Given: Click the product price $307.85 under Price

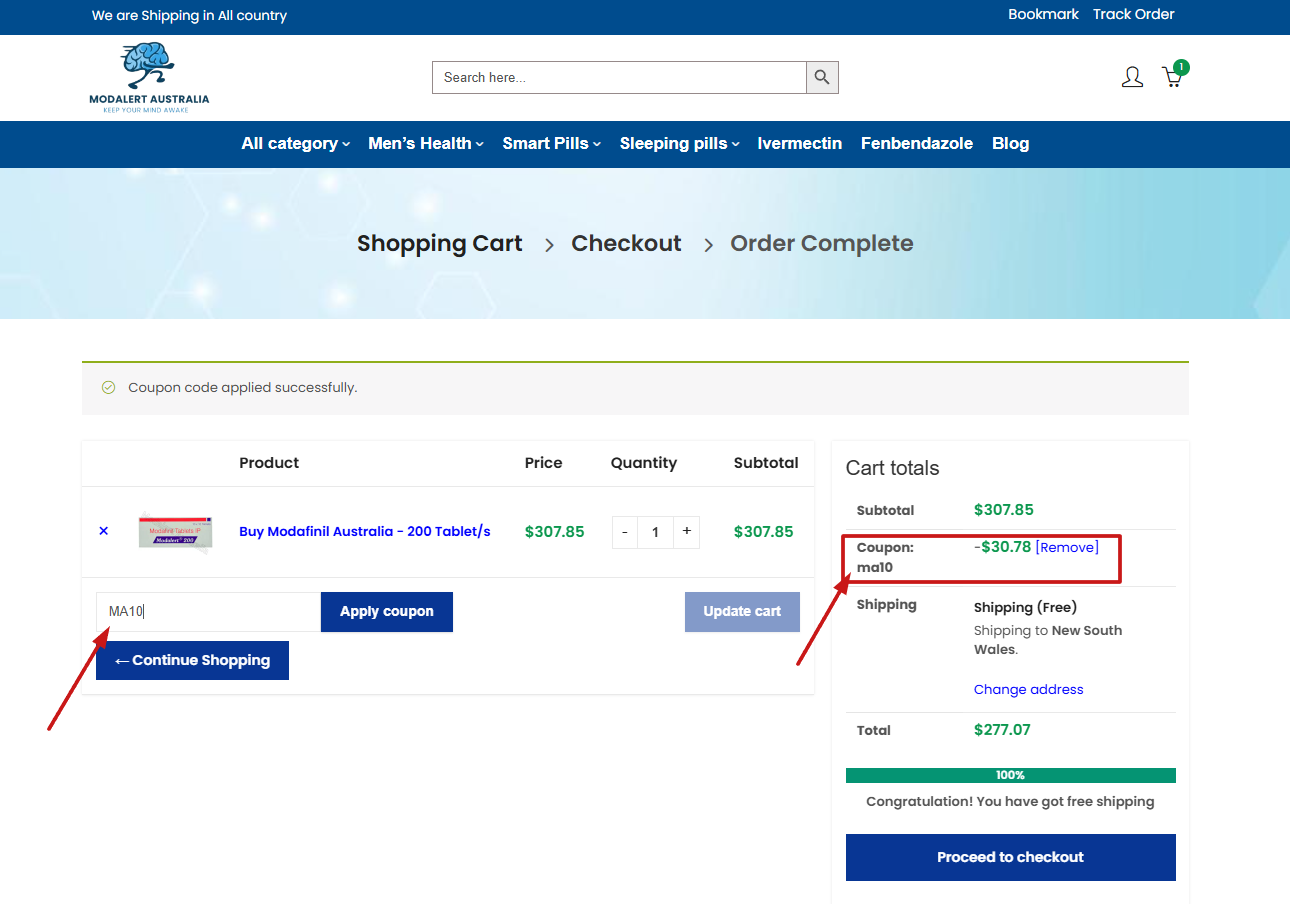Looking at the screenshot, I should (554, 531).
